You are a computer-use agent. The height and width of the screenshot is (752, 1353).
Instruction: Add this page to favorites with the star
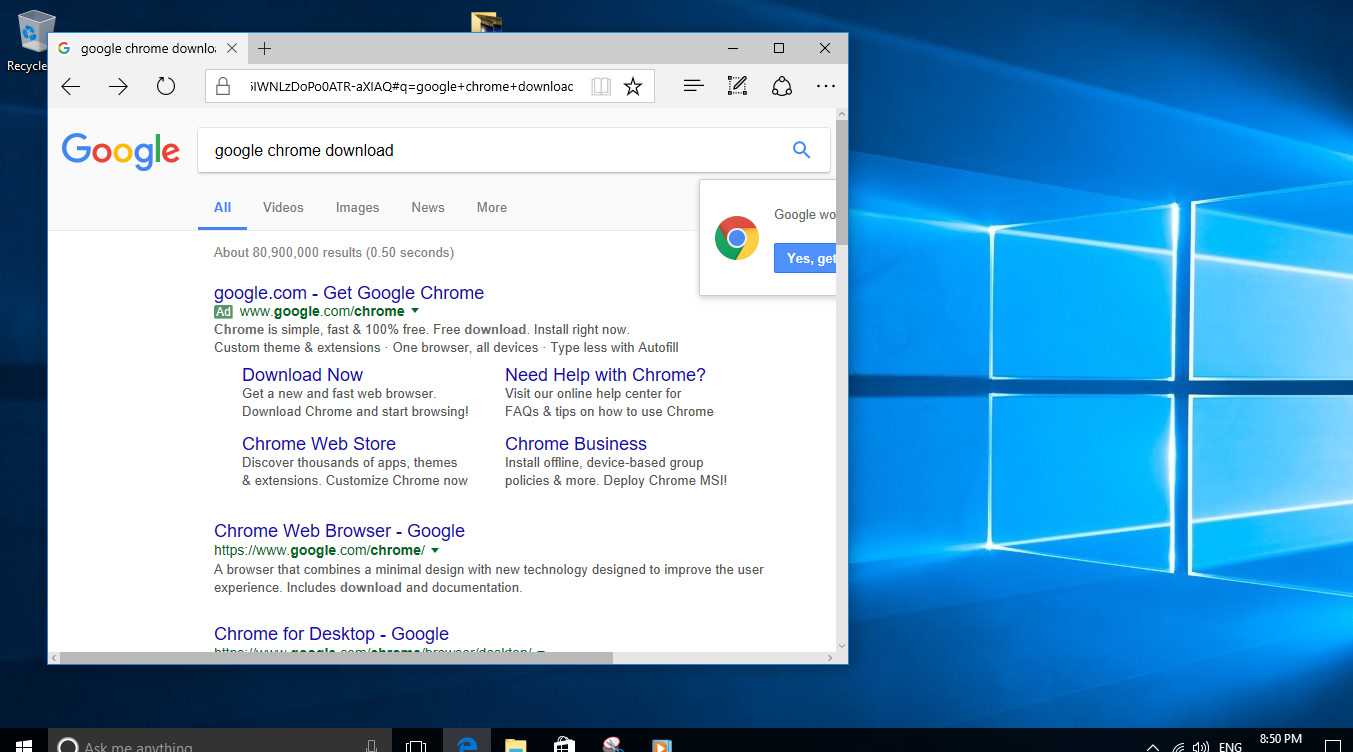[x=633, y=87]
